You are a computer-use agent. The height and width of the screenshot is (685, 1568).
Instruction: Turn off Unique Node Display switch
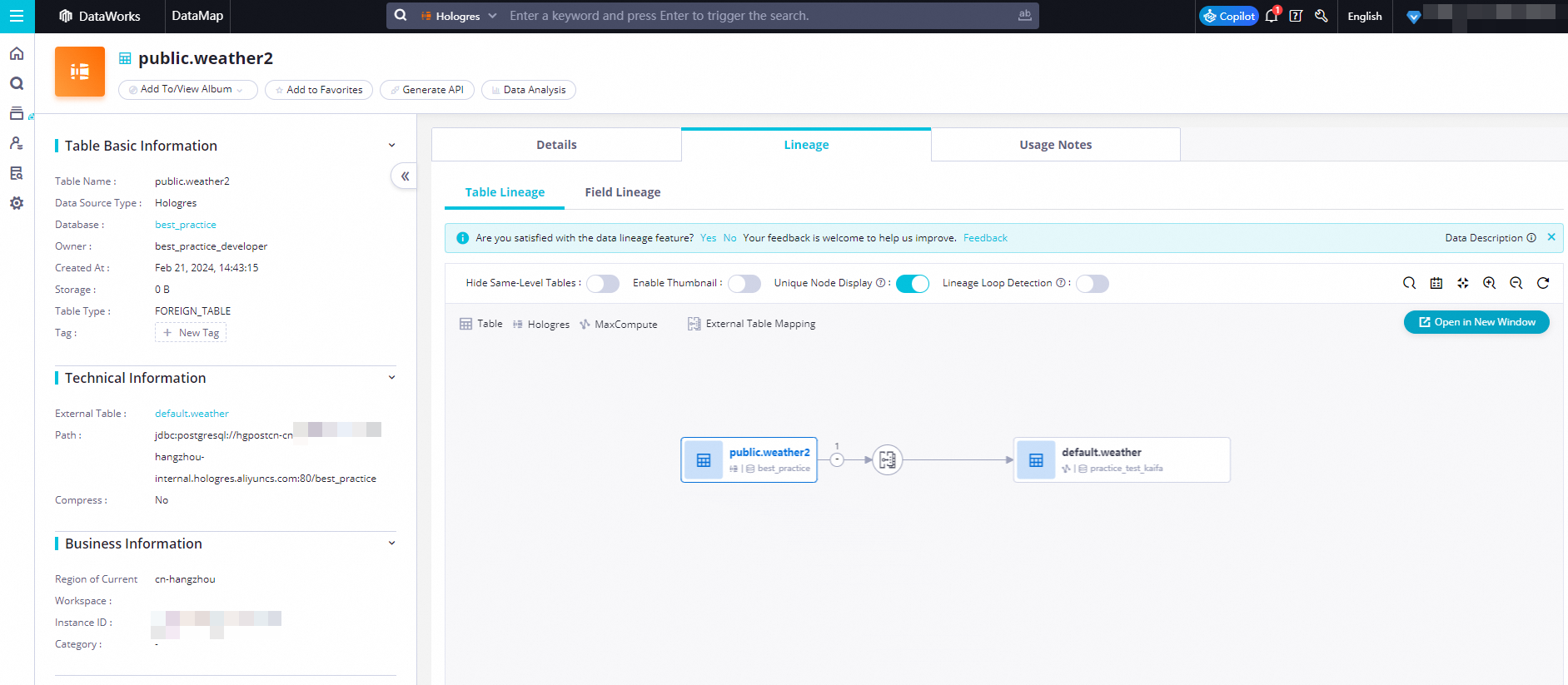coord(913,284)
